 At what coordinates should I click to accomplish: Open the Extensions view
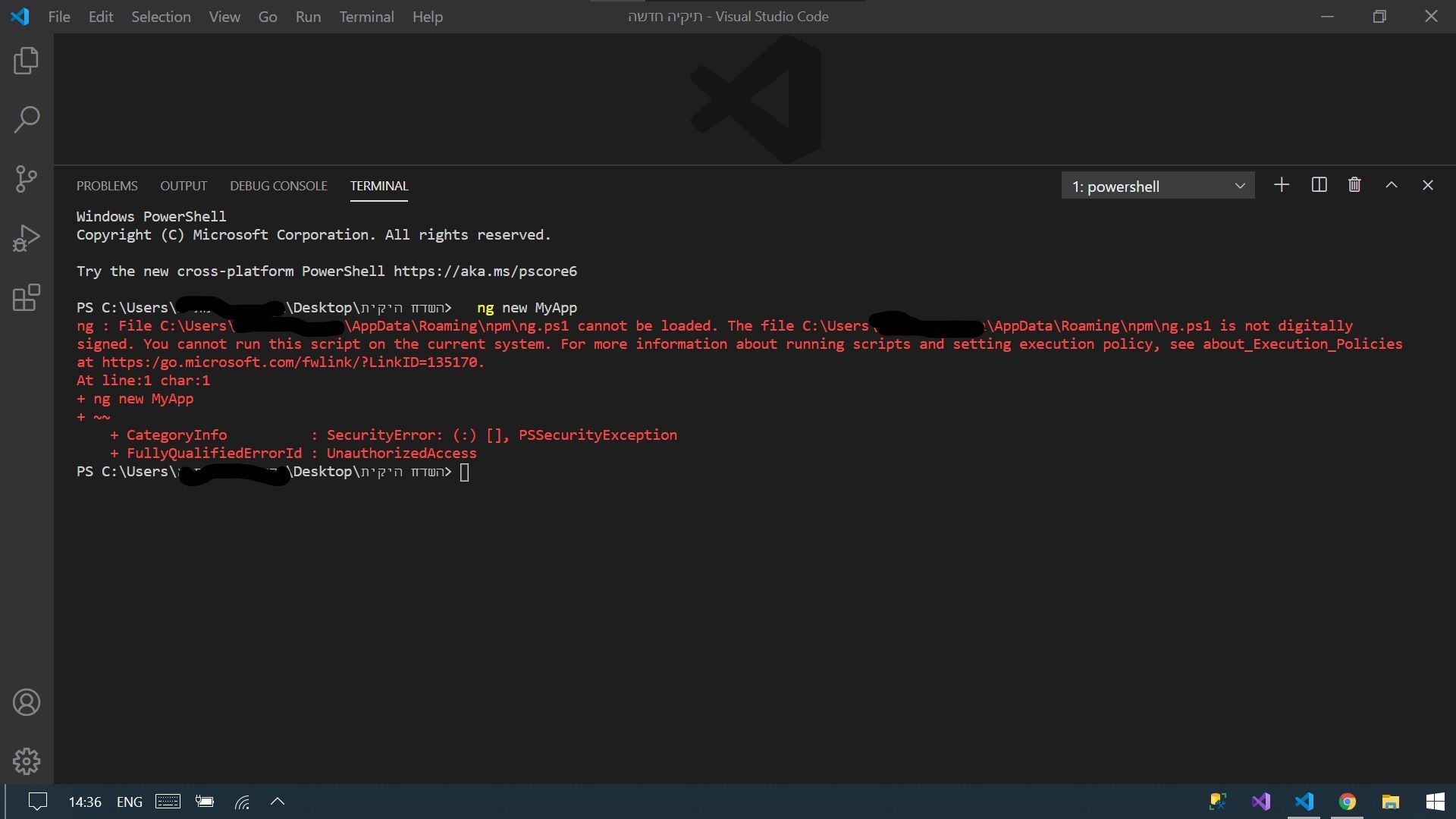(x=27, y=297)
